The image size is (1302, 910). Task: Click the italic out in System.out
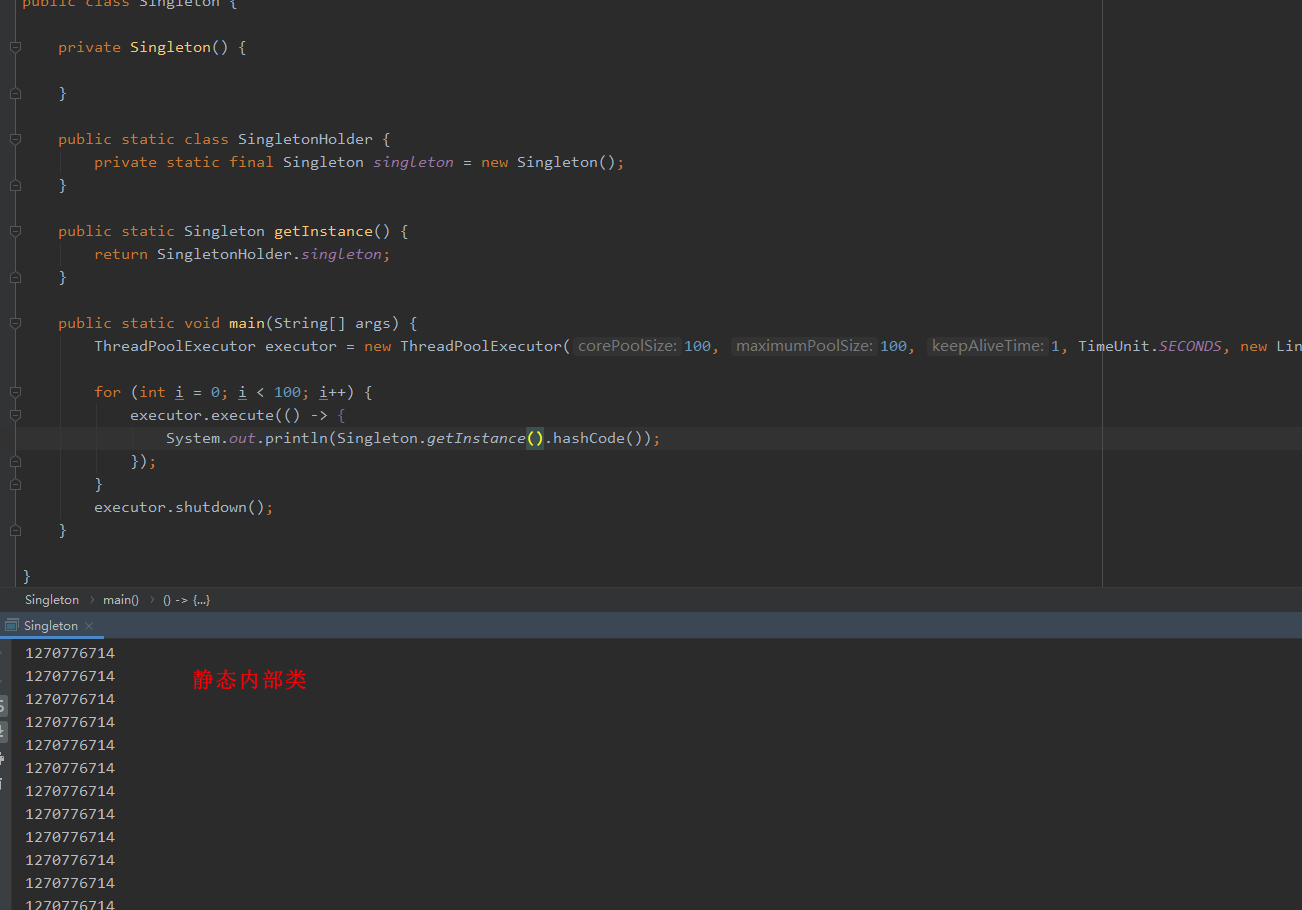pos(242,438)
